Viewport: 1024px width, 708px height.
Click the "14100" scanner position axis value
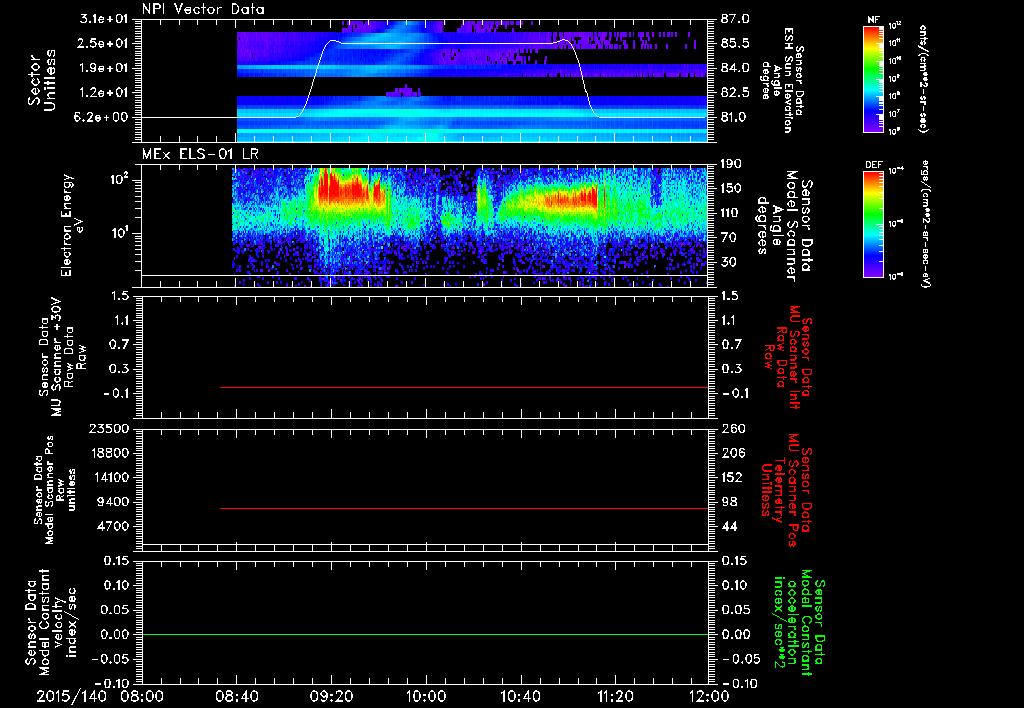click(113, 478)
